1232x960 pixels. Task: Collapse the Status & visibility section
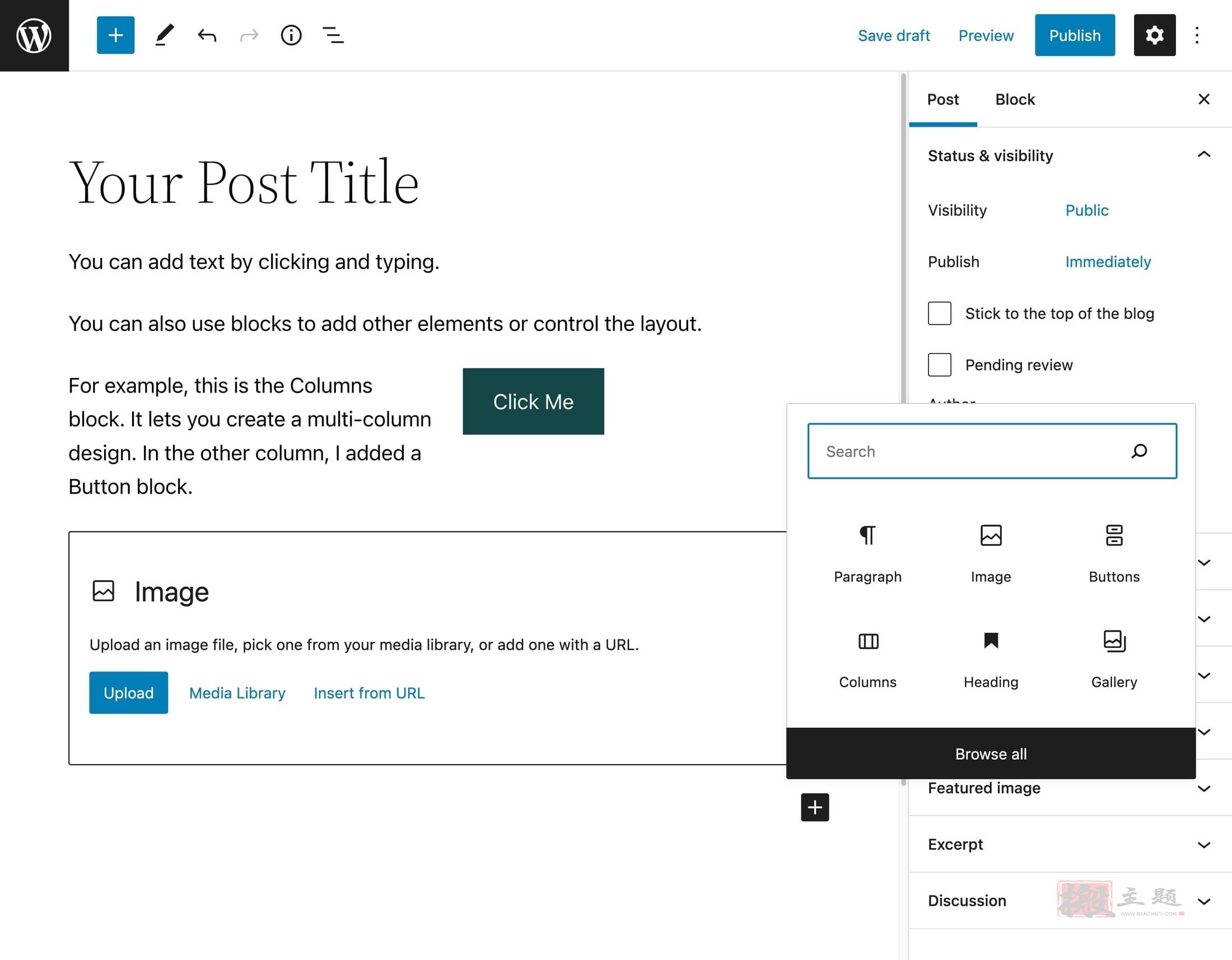[1070, 155]
